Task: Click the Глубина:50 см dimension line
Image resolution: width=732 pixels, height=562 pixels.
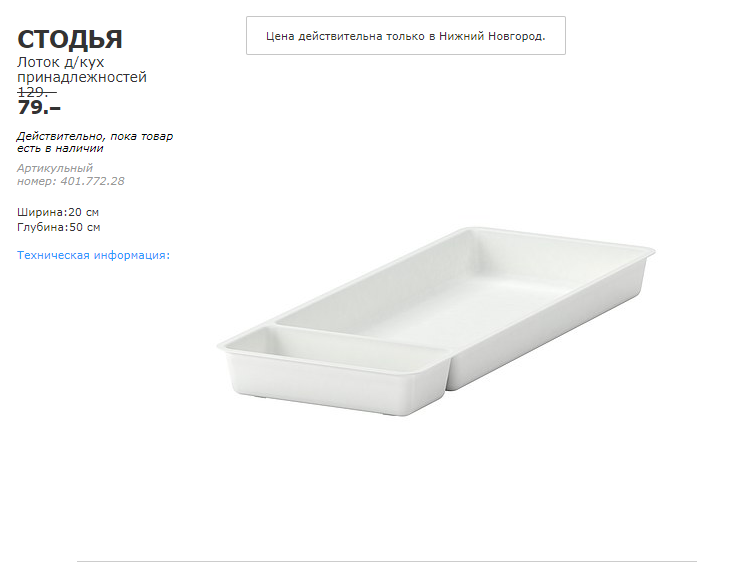Action: pos(58,227)
